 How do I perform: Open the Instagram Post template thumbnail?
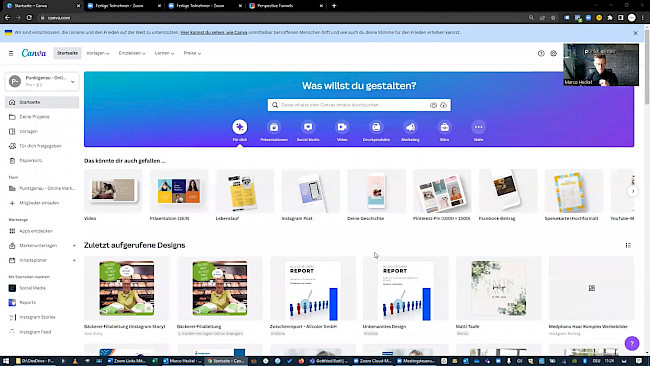click(310, 191)
